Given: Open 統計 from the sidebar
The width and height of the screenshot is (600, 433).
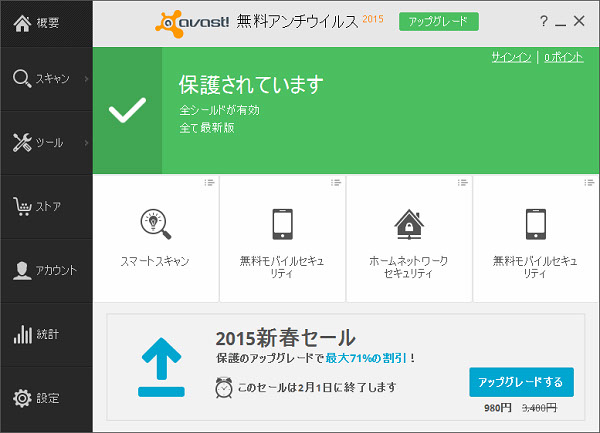Looking at the screenshot, I should point(46,335).
